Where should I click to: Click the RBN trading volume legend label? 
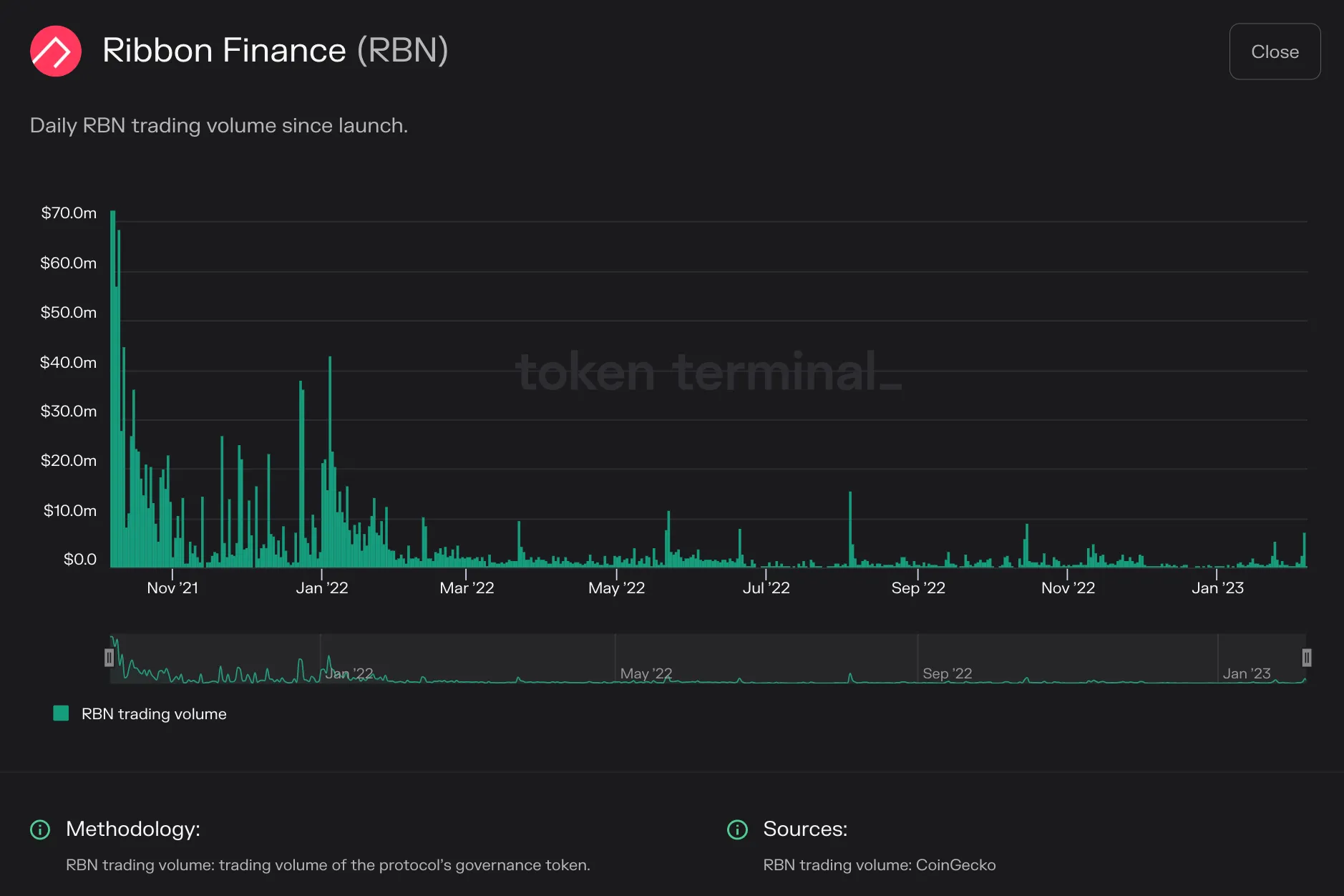coord(154,714)
